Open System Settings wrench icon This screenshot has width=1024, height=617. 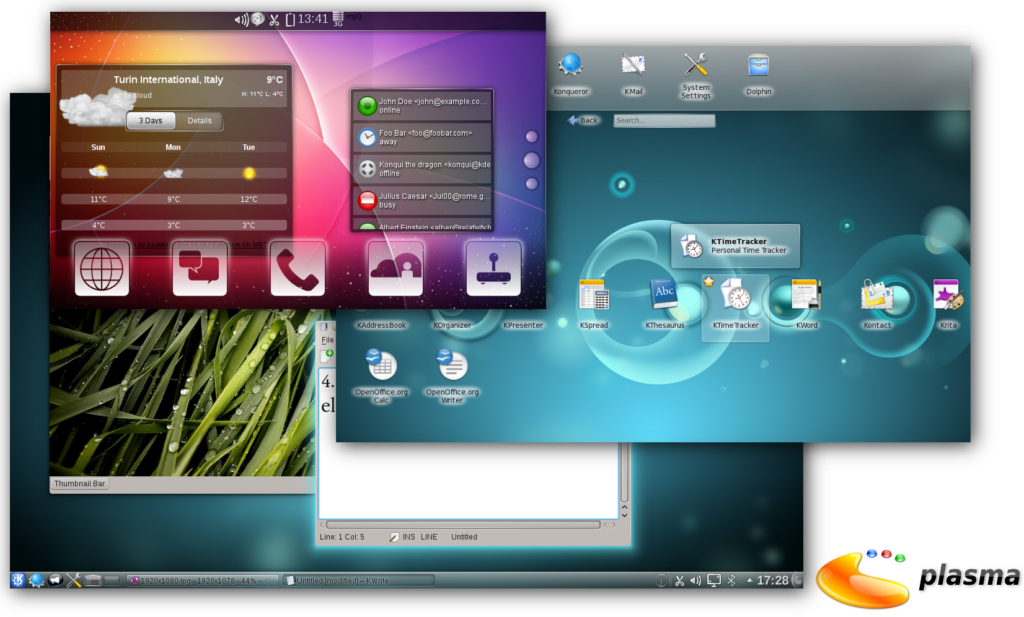pyautogui.click(x=696, y=65)
